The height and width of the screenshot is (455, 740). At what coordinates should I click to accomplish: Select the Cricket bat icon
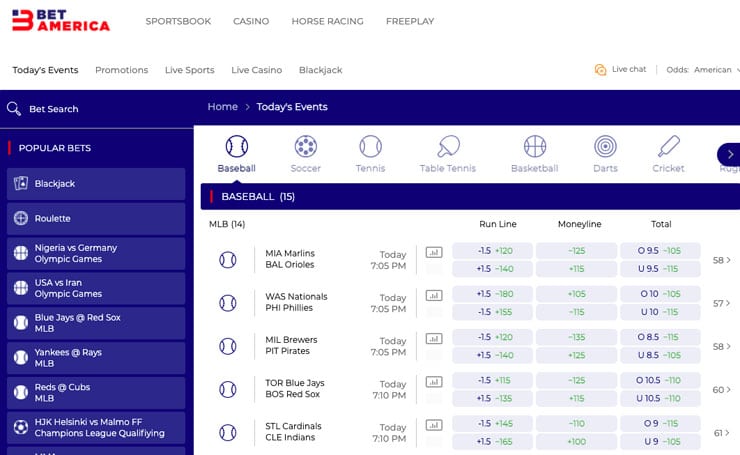pyautogui.click(x=669, y=146)
